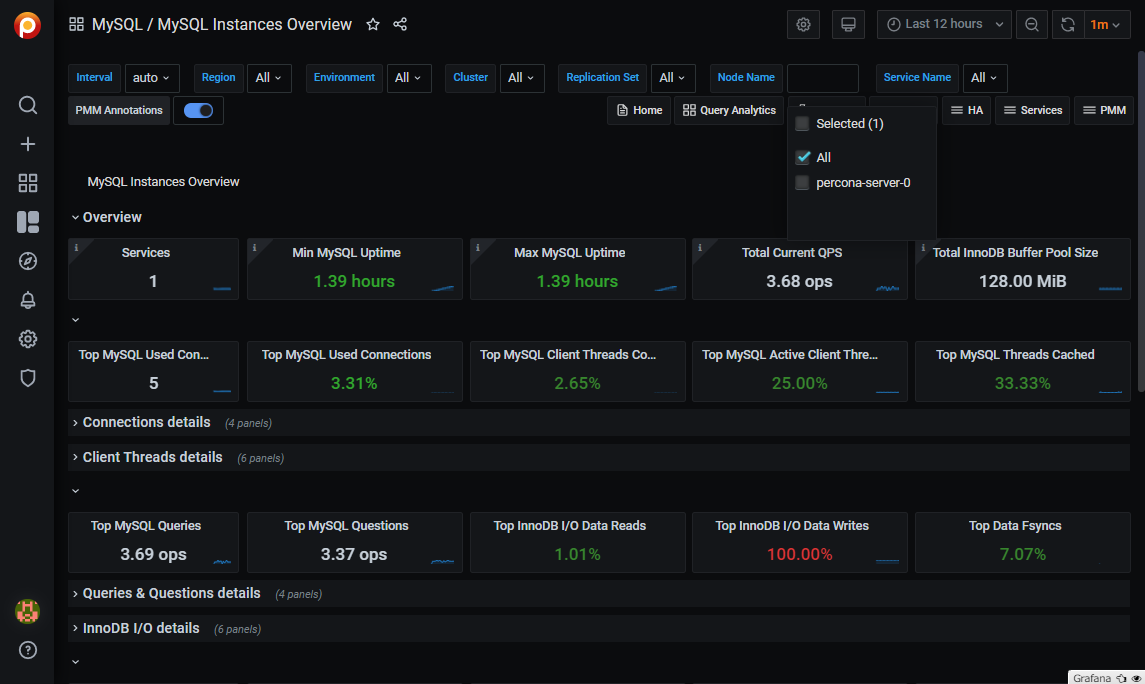
Task: Click the PMM logo in the sidebar
Action: click(27, 26)
